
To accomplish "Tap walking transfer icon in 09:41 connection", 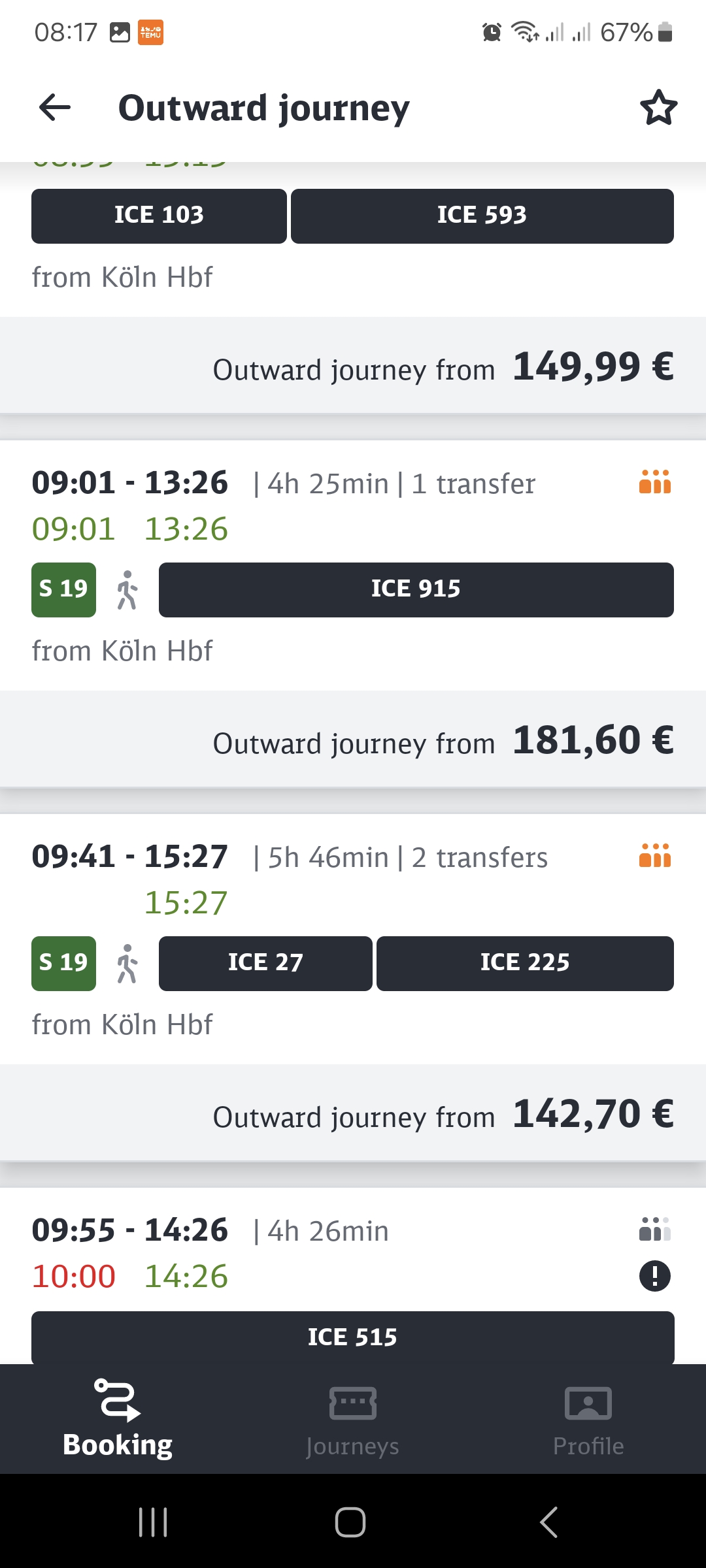I will coord(127,964).
